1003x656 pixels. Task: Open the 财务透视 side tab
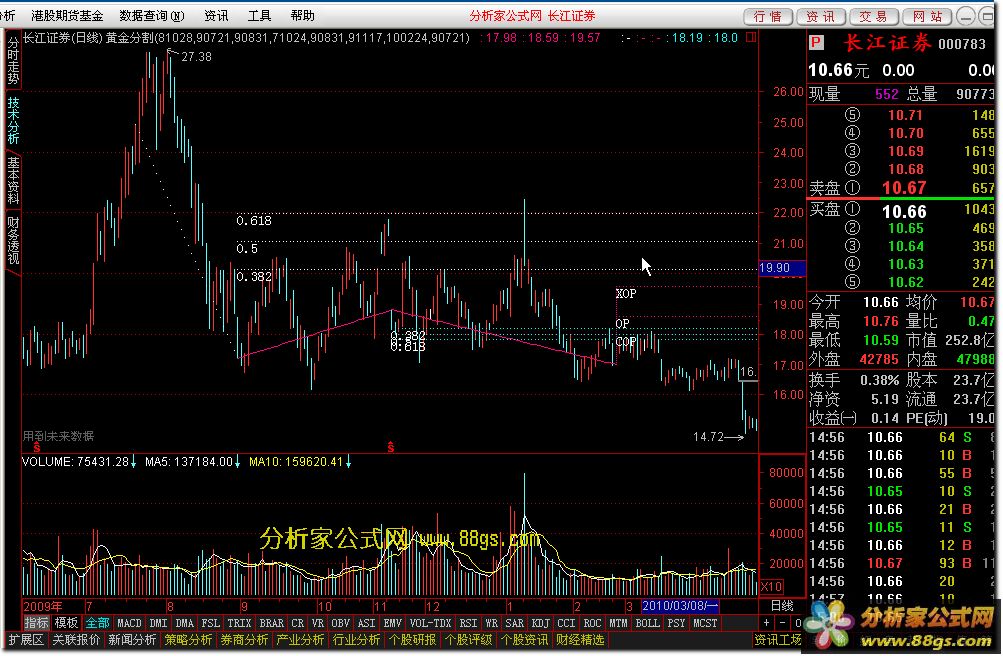pyautogui.click(x=13, y=240)
